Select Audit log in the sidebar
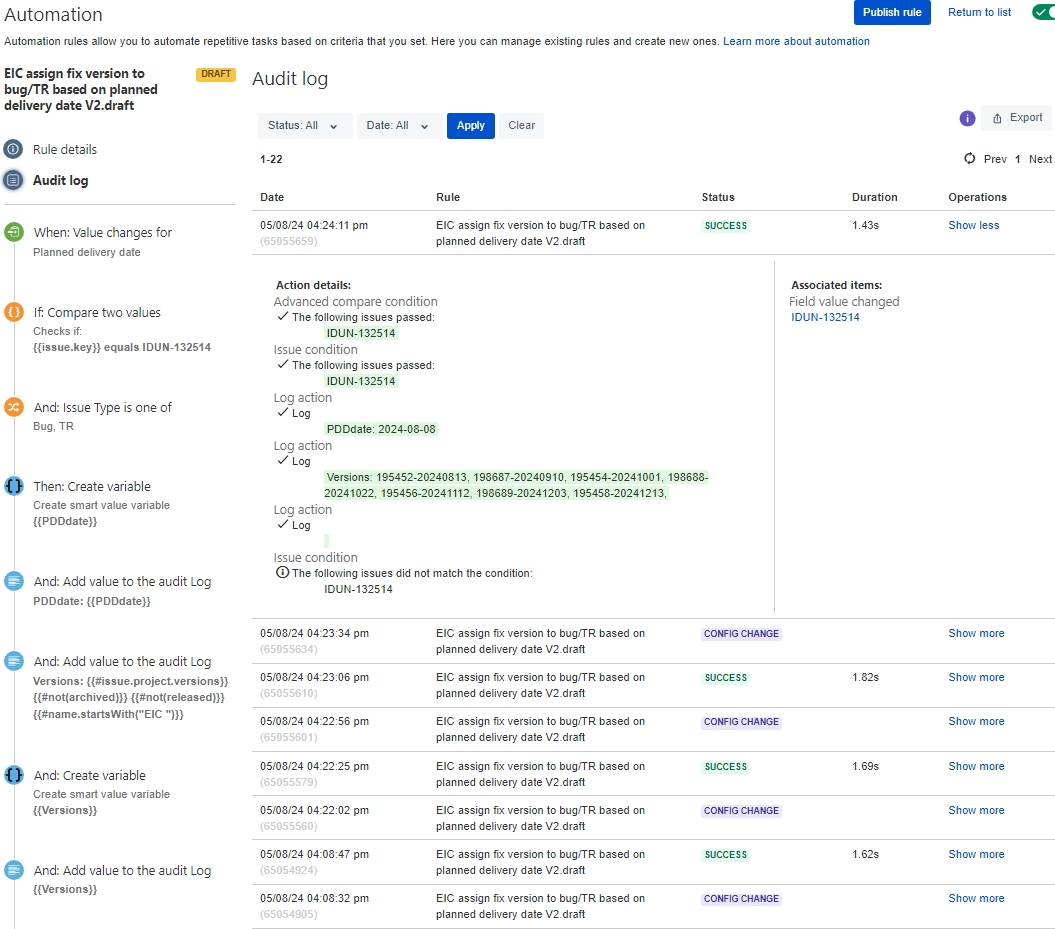The width and height of the screenshot is (1055, 929). coord(61,180)
